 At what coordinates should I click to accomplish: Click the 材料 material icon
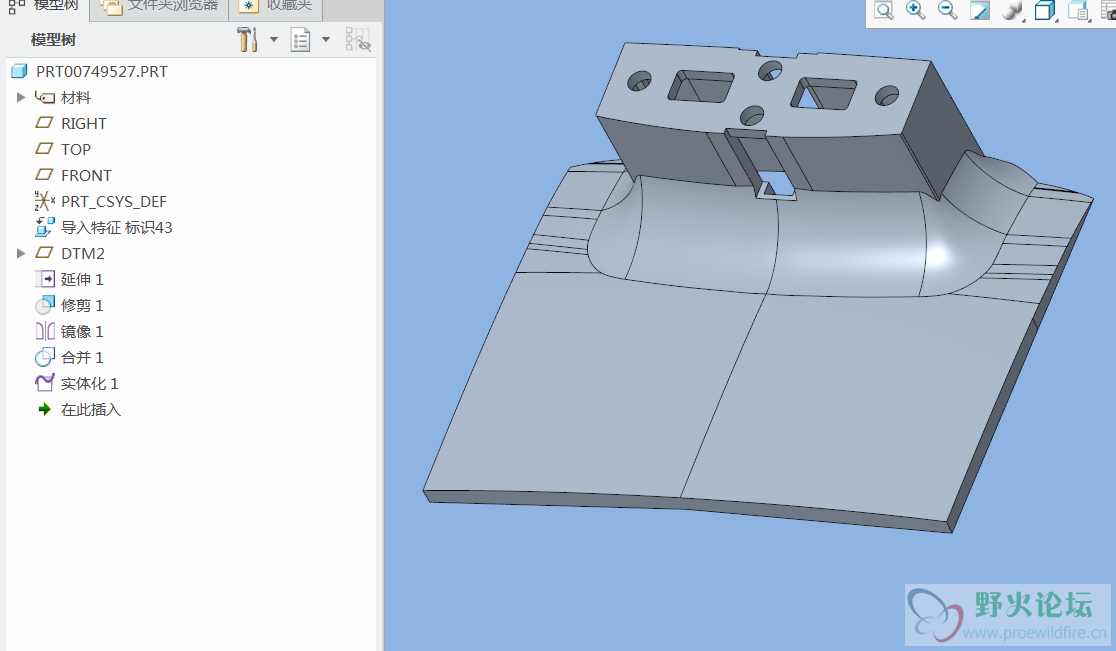(45, 97)
